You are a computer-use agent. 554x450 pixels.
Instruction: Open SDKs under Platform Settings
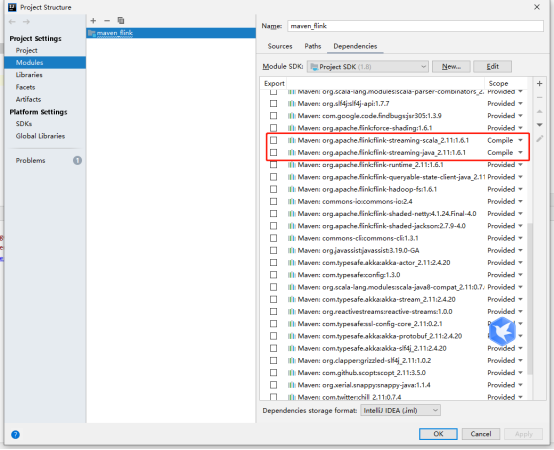[24, 124]
